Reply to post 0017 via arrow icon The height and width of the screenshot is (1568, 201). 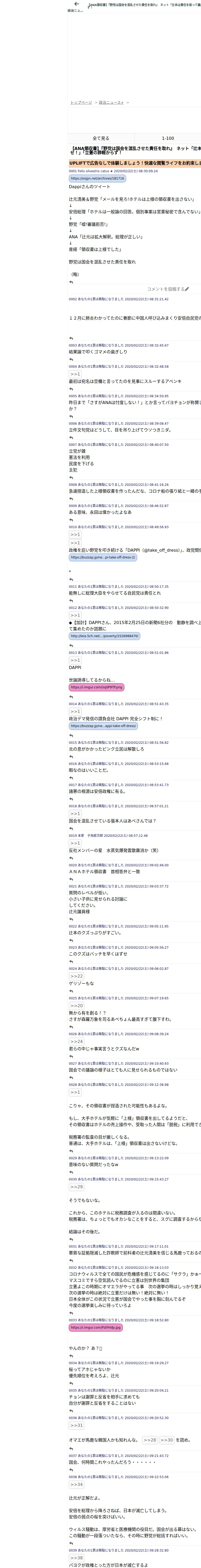(71, 799)
